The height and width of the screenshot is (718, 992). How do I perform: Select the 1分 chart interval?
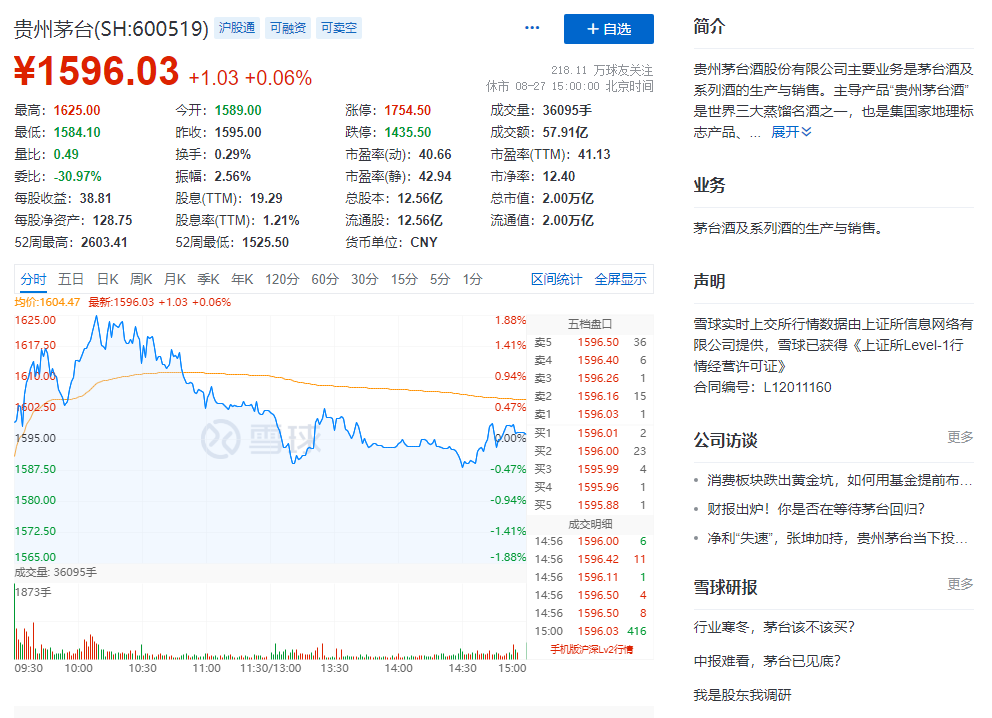[472, 279]
